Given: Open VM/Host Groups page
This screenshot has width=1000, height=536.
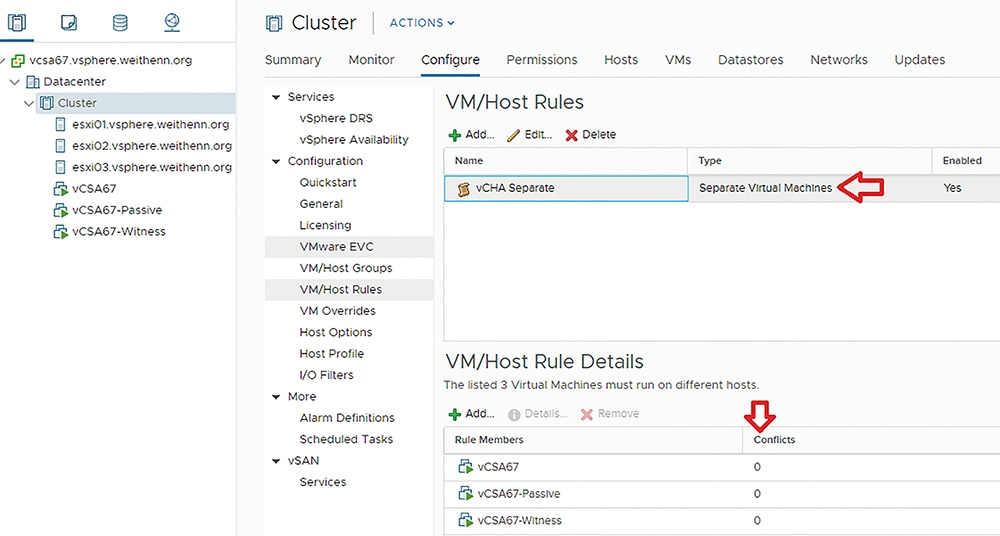Looking at the screenshot, I should point(346,268).
